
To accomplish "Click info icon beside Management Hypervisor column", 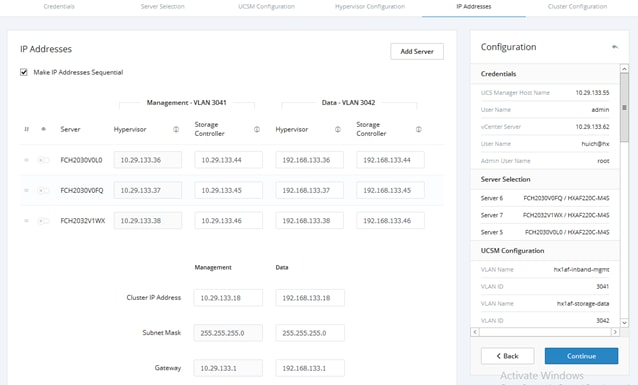I will click(x=176, y=129).
